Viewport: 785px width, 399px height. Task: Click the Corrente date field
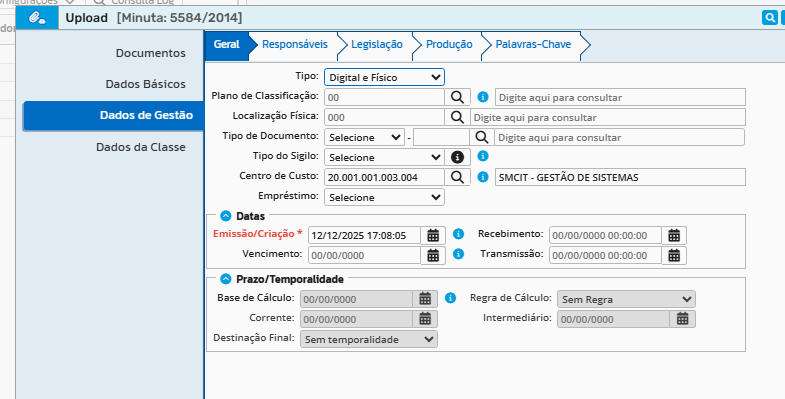[356, 319]
